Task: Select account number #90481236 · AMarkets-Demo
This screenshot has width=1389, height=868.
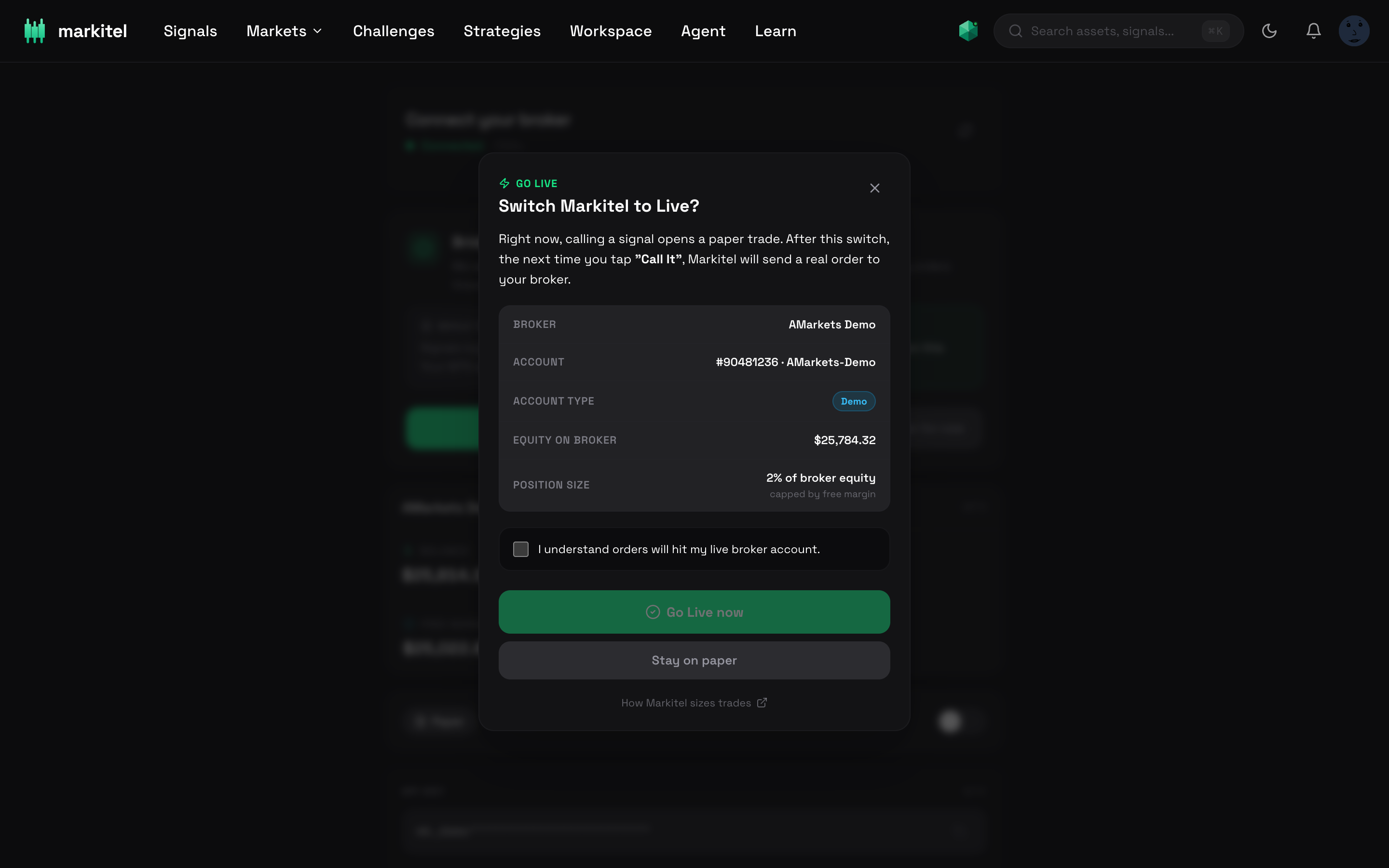Action: pyautogui.click(x=795, y=362)
